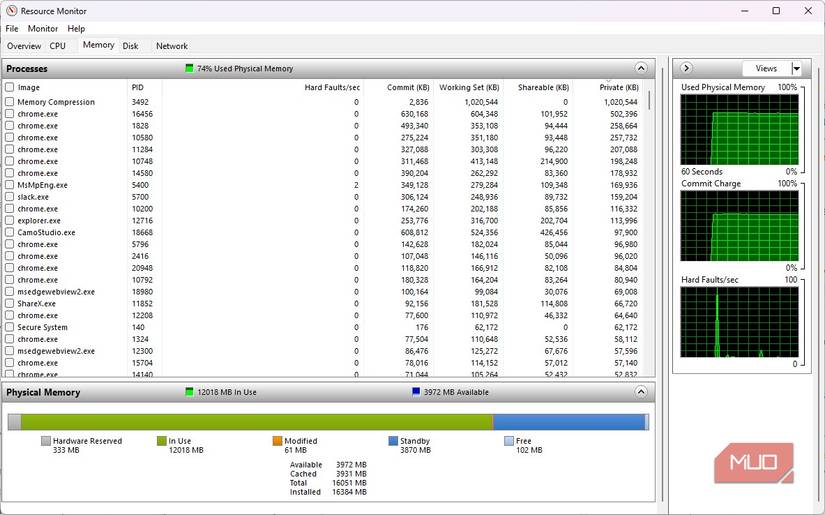Check the Memory Compression process checkbox
The height and width of the screenshot is (515, 825).
point(9,102)
